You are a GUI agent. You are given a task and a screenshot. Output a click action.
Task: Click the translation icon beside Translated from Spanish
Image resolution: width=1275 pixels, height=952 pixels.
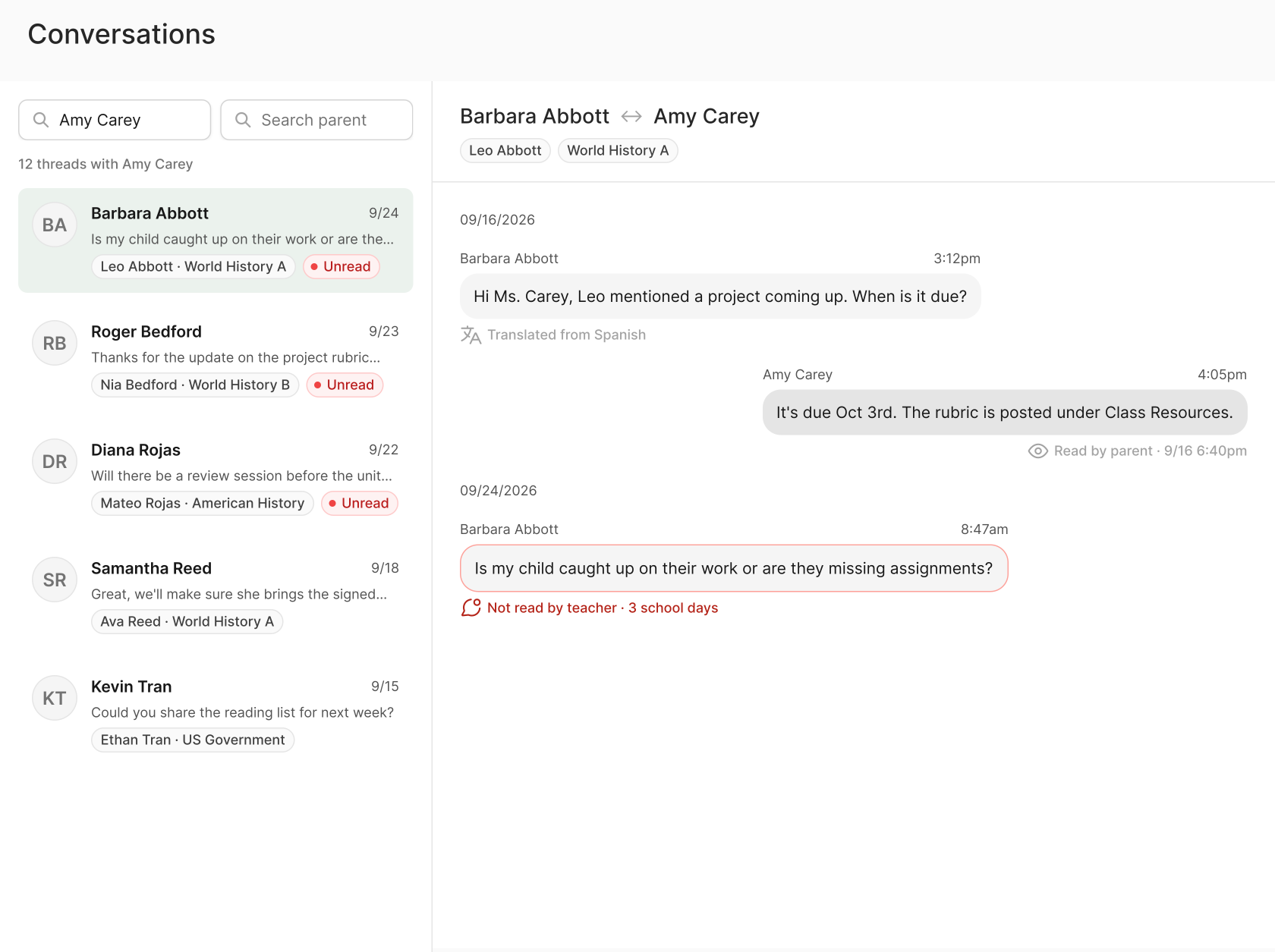471,335
